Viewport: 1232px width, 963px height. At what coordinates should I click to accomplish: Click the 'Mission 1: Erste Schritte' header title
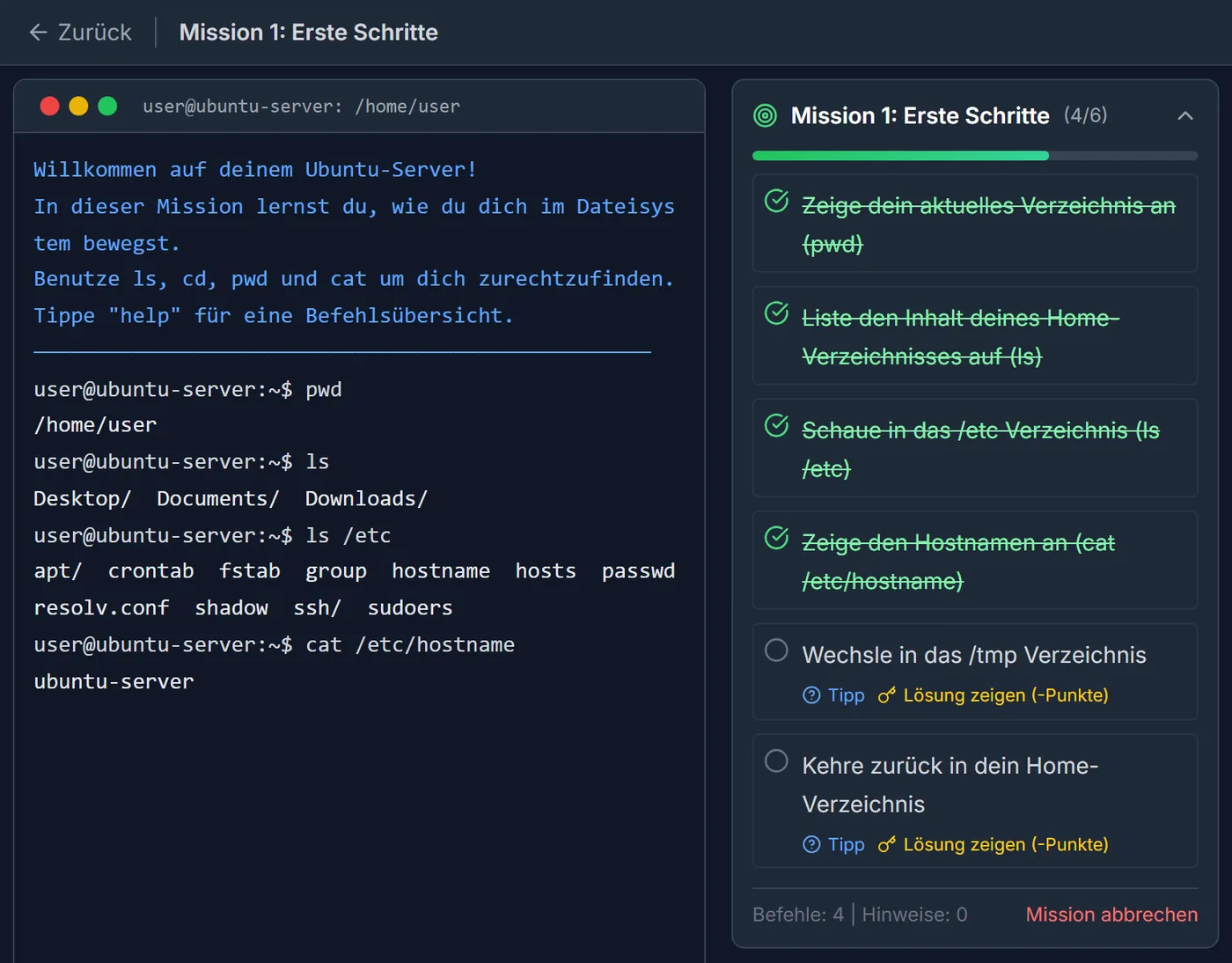click(308, 33)
